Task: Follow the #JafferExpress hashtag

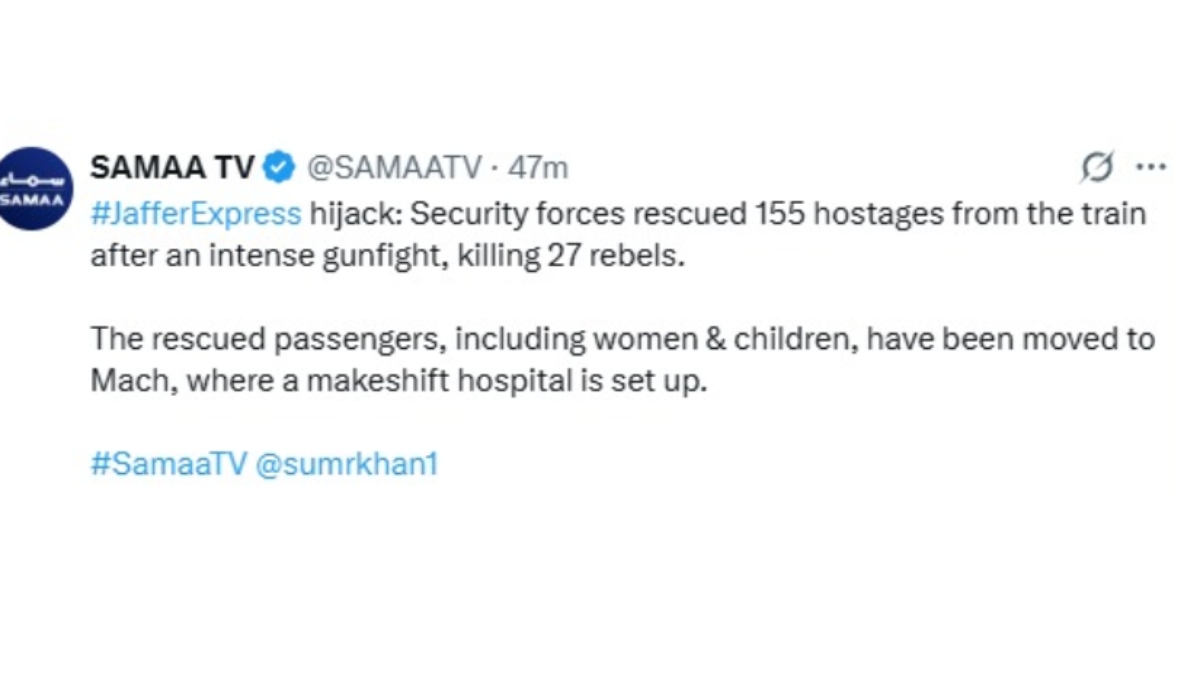Action: 196,214
